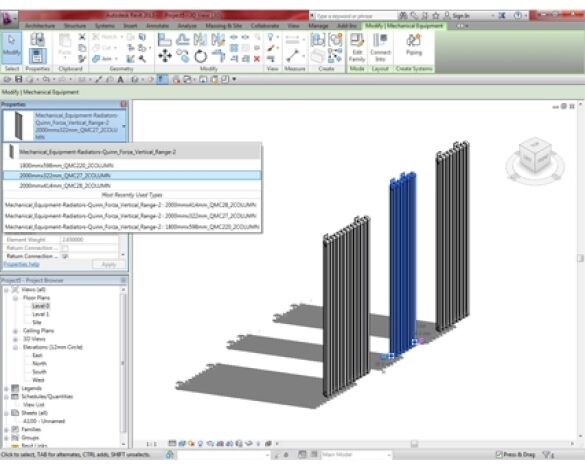Open the Architecture ribbon tab
585x471 pixels.
click(40, 26)
